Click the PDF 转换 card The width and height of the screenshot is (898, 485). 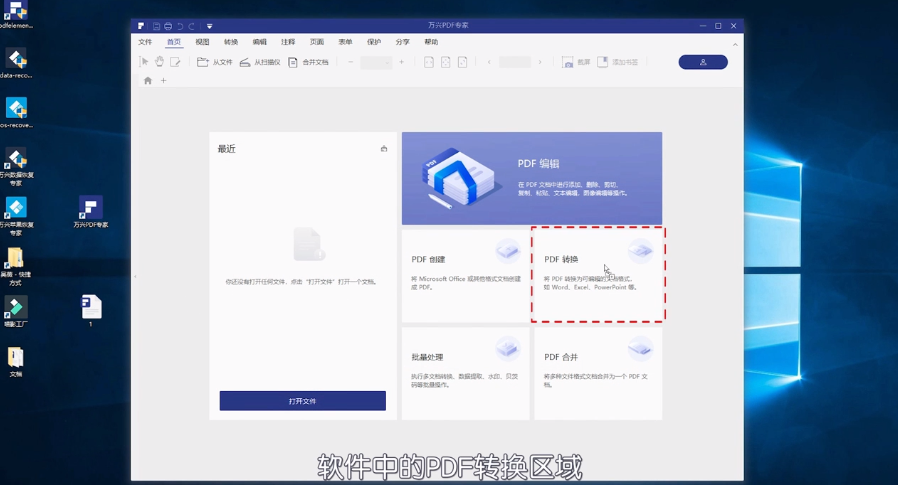click(x=598, y=275)
